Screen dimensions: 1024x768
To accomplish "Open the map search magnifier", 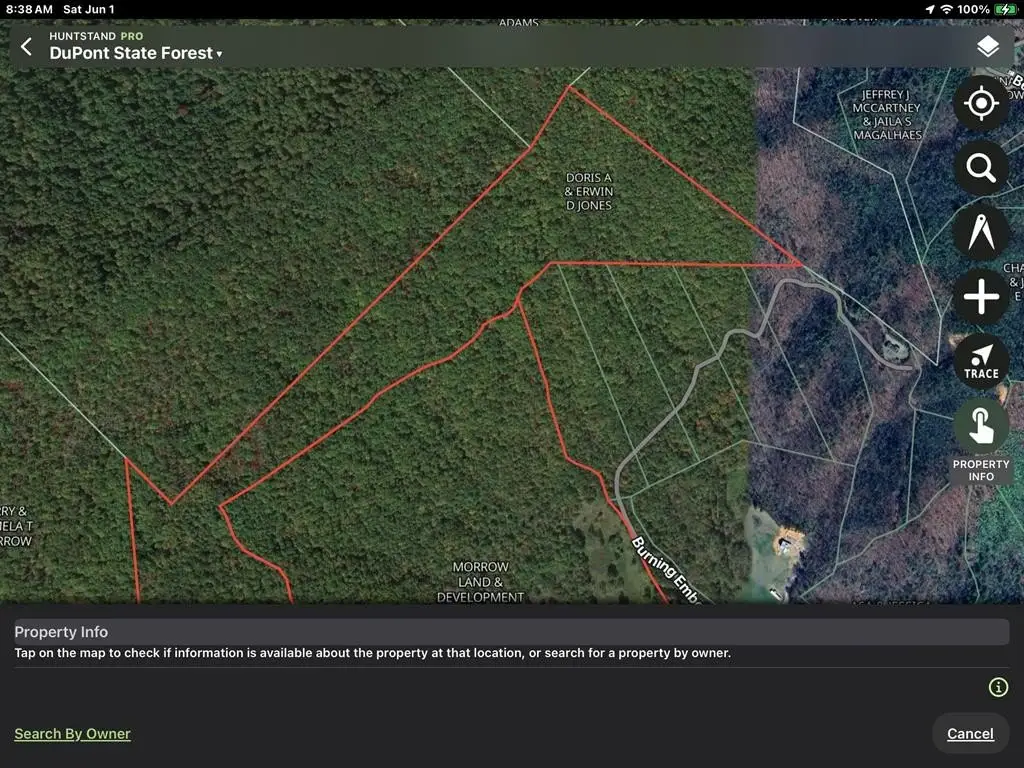I will [980, 167].
